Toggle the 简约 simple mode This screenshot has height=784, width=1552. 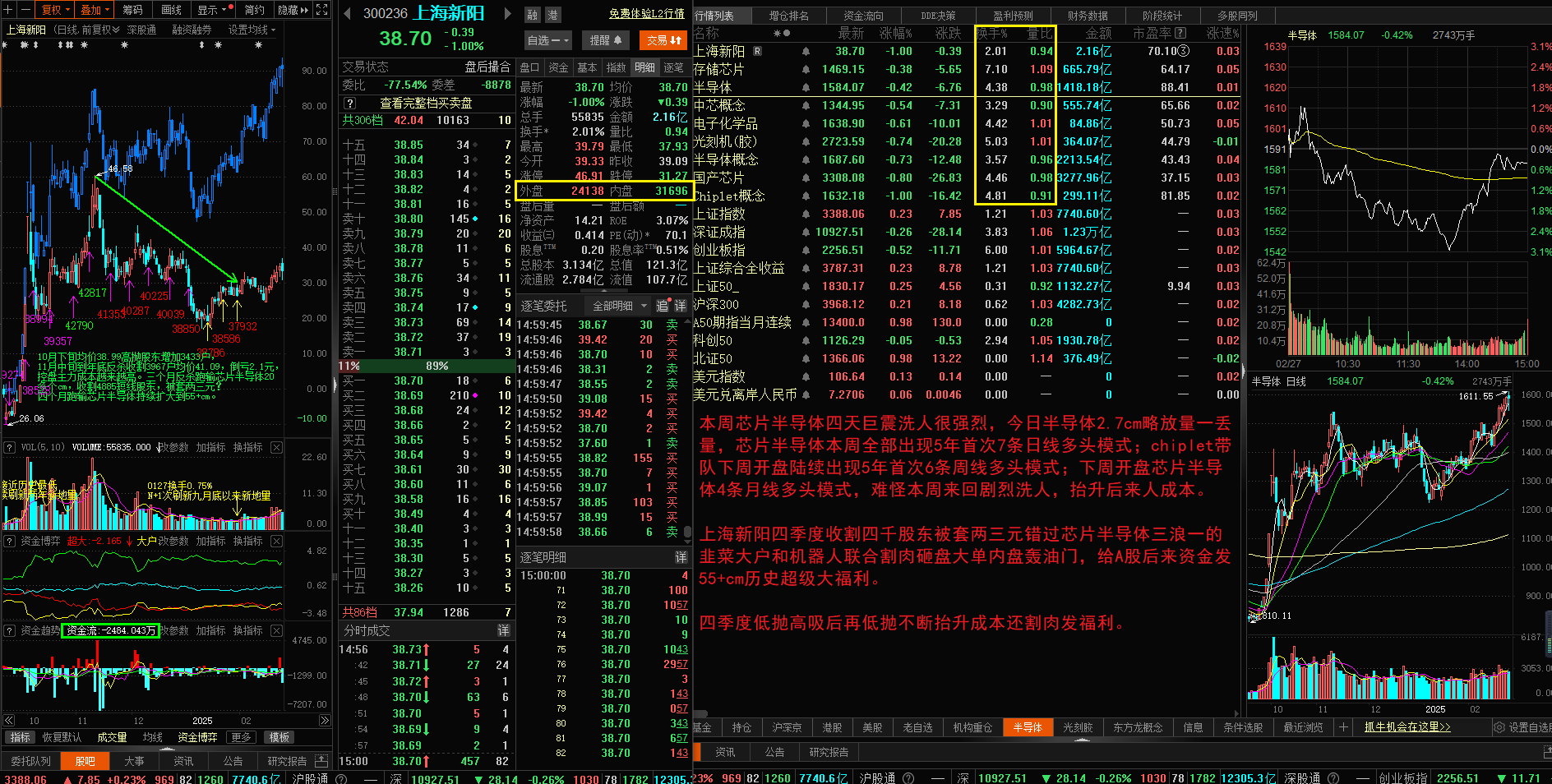(255, 10)
